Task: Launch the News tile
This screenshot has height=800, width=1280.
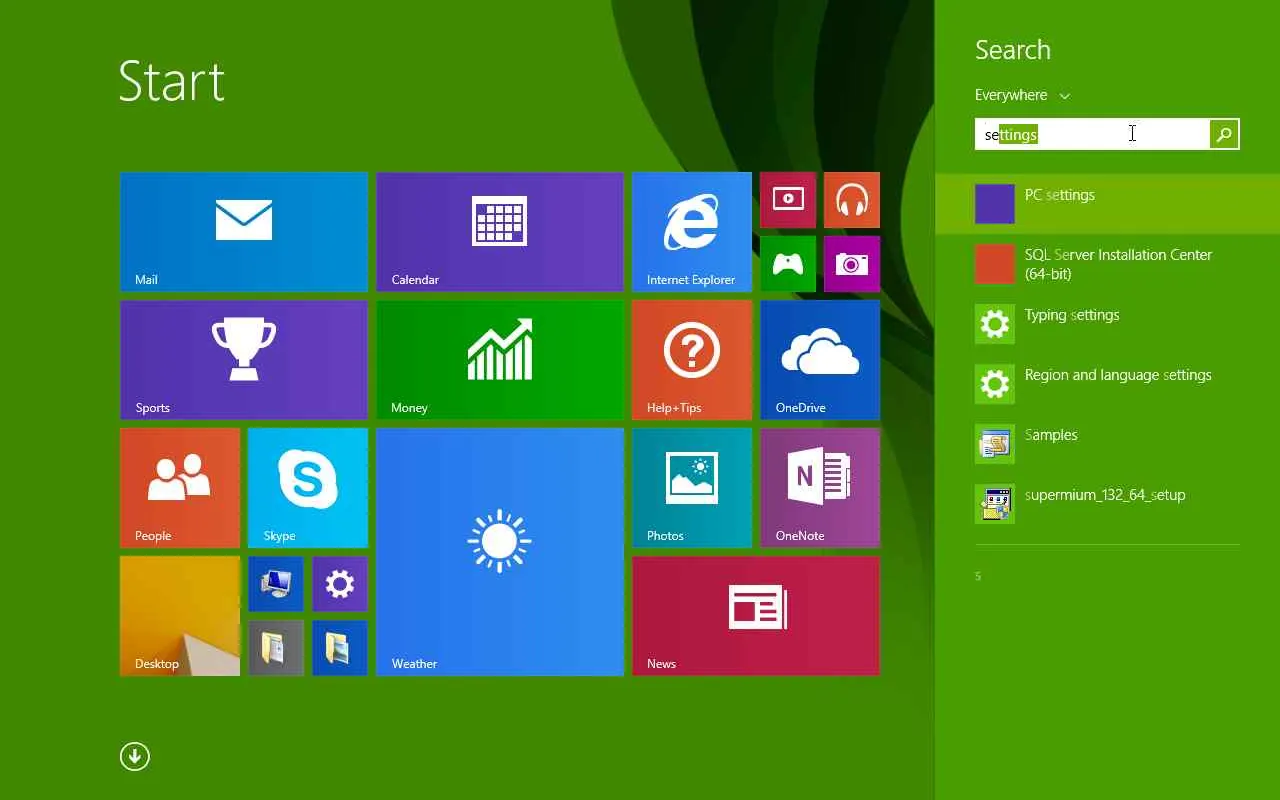Action: pyautogui.click(x=756, y=616)
